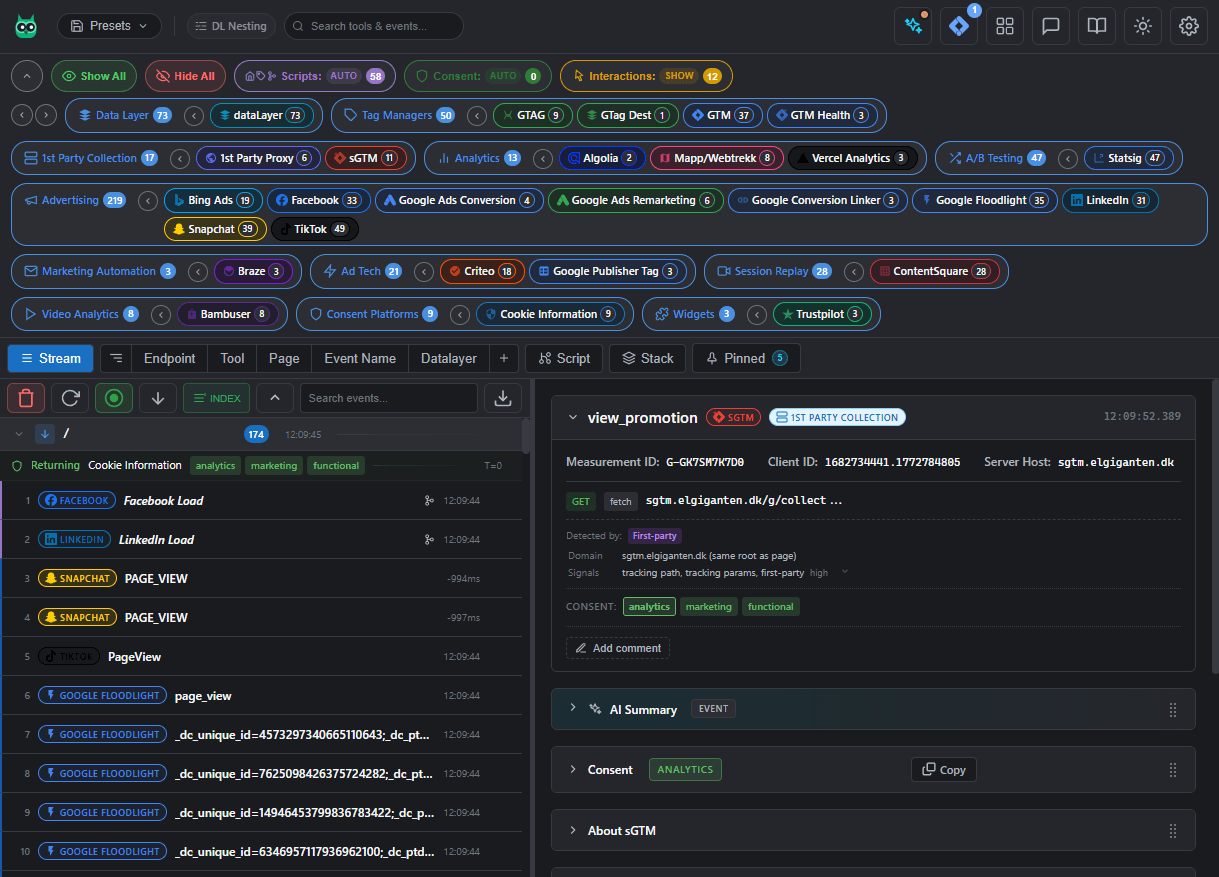Filter by the Trustpilot widget chip
Image resolution: width=1219 pixels, height=877 pixels.
pyautogui.click(x=822, y=314)
